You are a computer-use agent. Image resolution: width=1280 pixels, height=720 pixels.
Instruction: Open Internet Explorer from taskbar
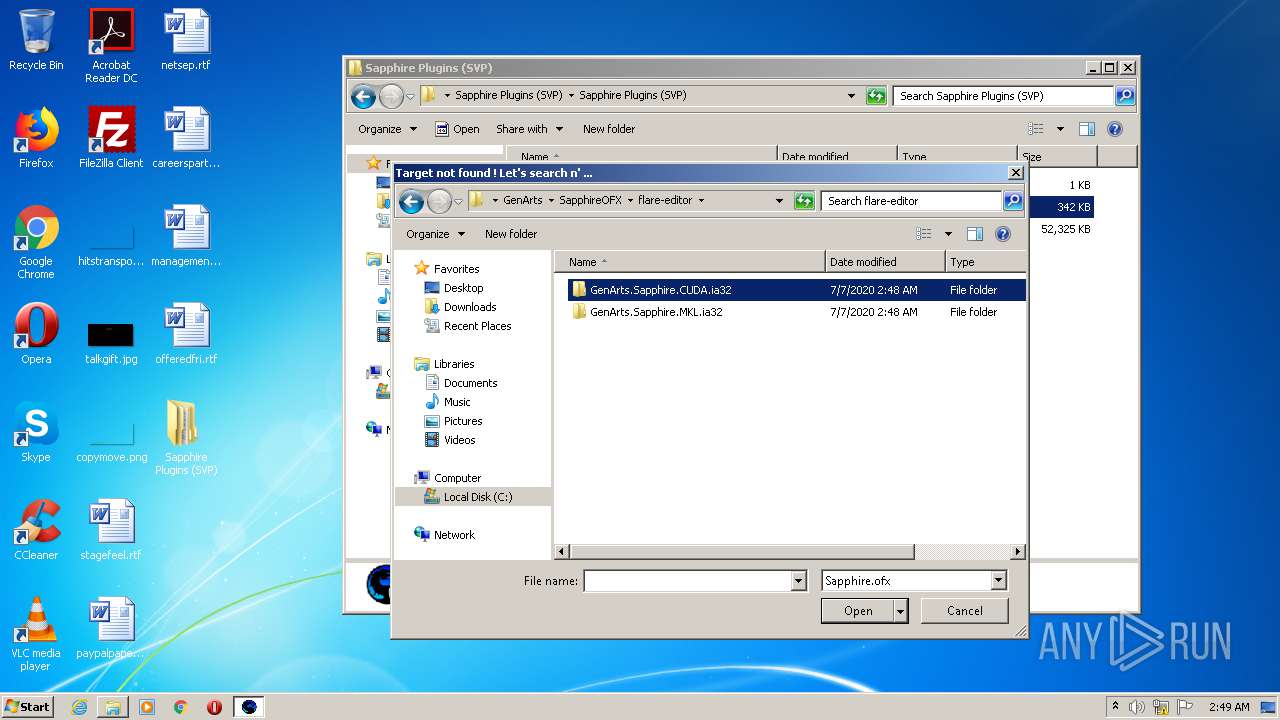pyautogui.click(x=79, y=707)
